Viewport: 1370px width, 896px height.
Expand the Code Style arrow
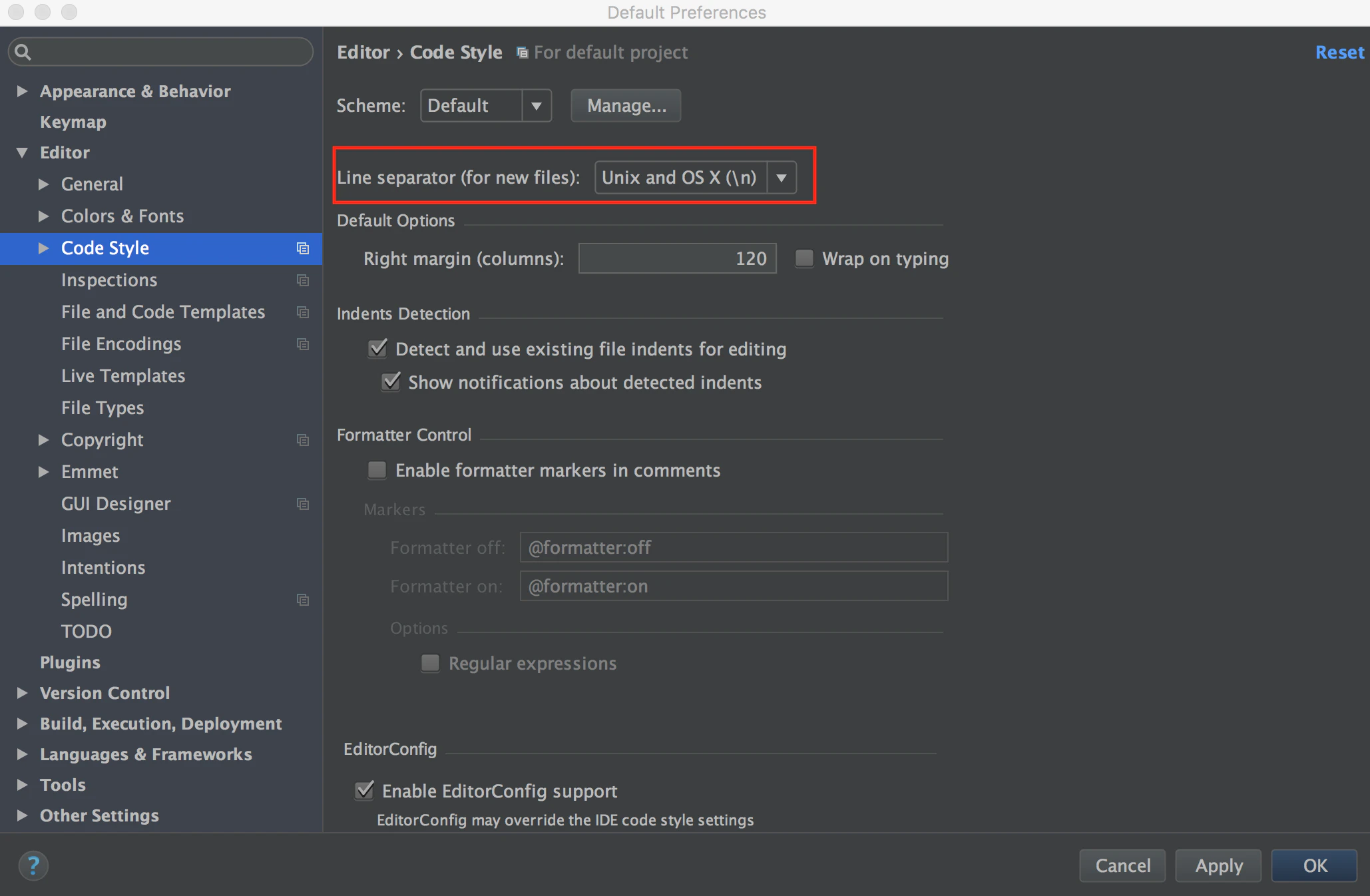[43, 248]
